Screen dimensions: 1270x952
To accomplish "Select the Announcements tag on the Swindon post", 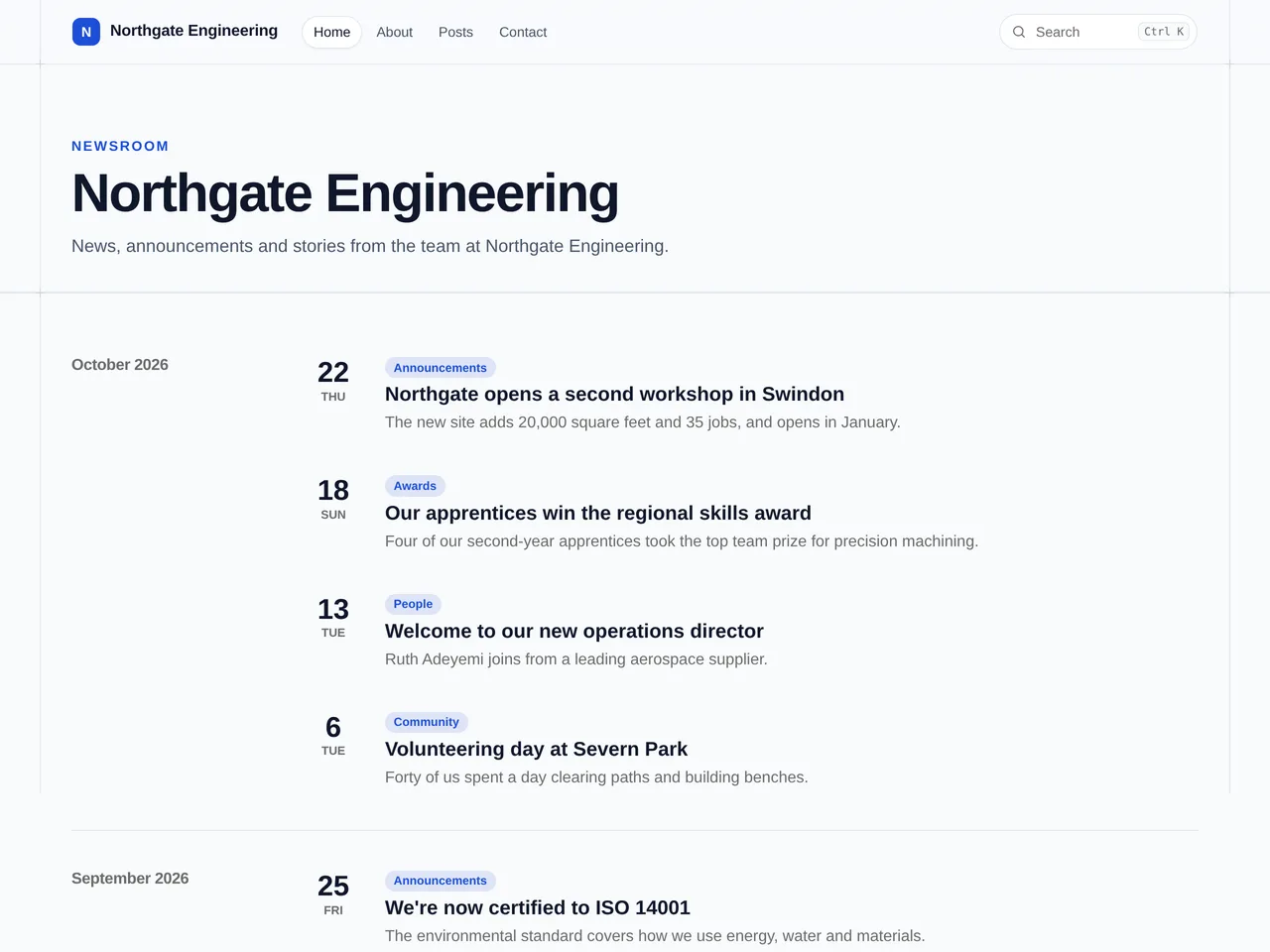I will point(441,368).
